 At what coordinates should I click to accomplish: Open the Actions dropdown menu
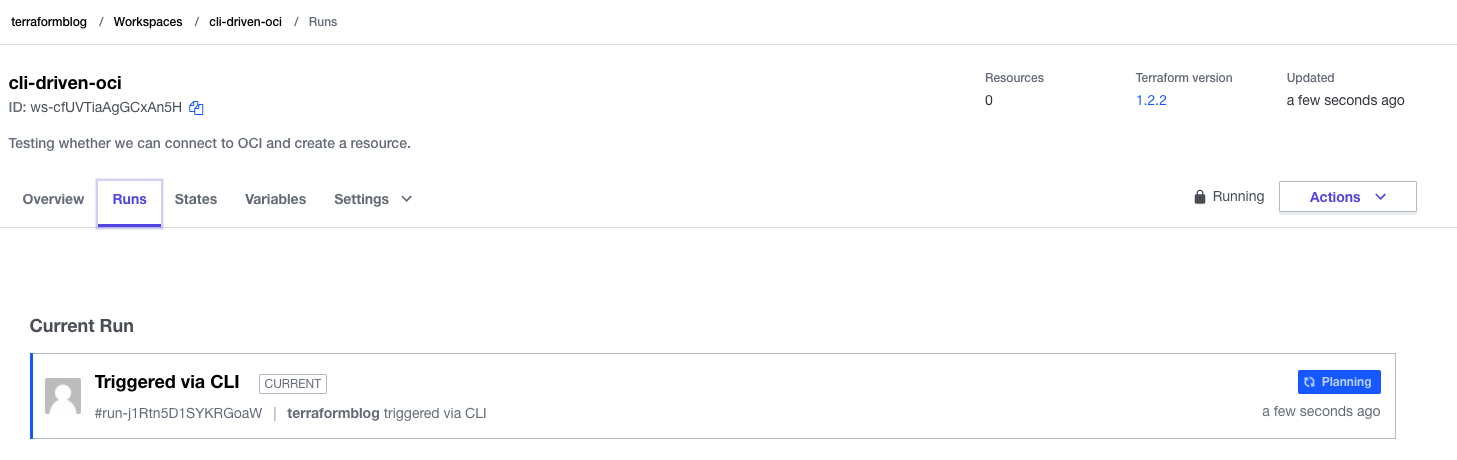pos(1347,197)
